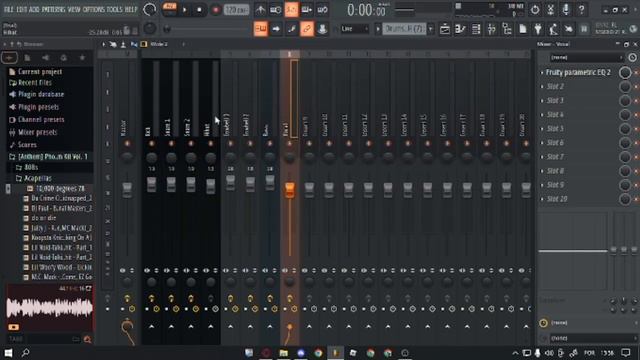Toggle typing keyboard to piano icon

point(260,29)
